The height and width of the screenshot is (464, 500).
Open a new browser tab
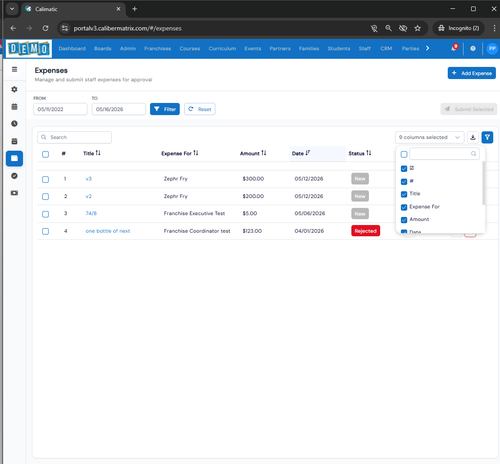tap(135, 9)
